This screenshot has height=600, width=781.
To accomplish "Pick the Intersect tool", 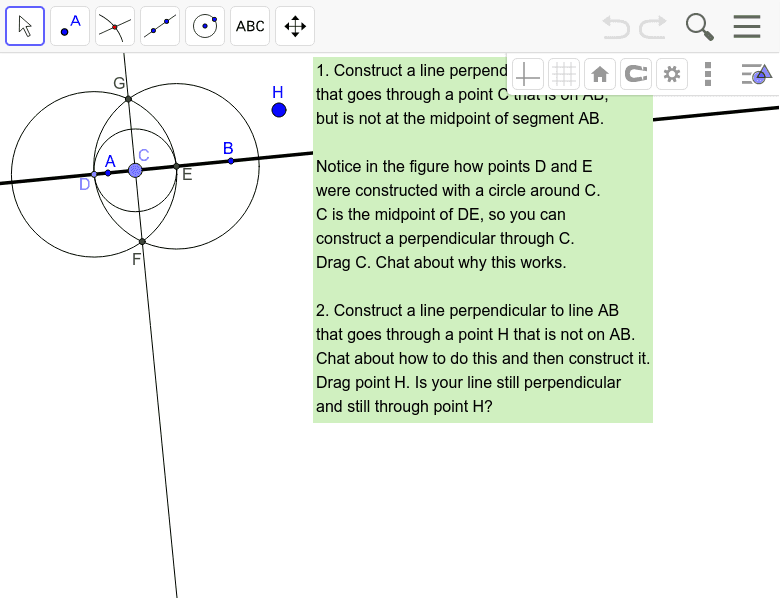I will click(x=115, y=26).
